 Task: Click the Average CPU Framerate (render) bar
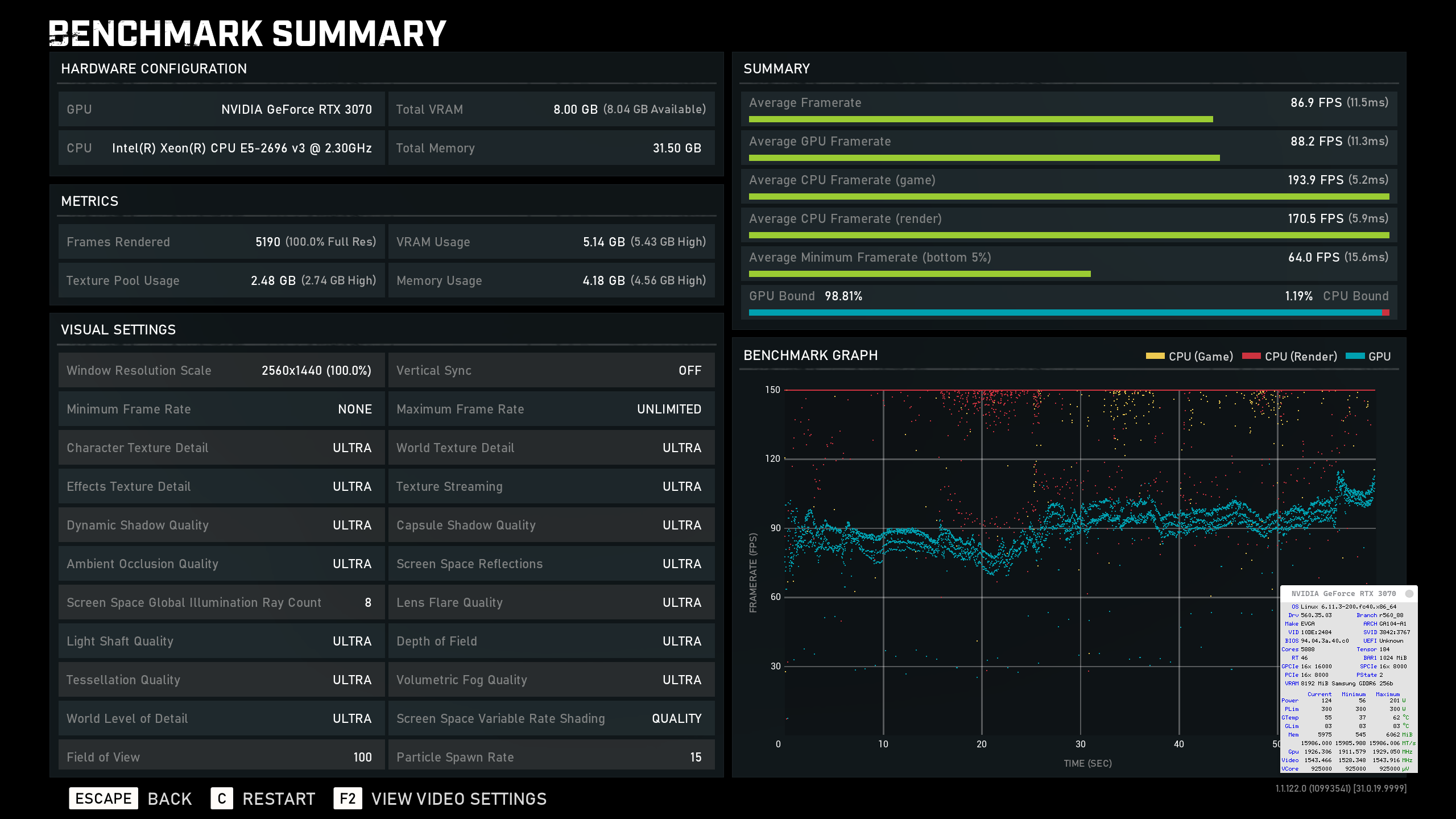tap(1069, 235)
